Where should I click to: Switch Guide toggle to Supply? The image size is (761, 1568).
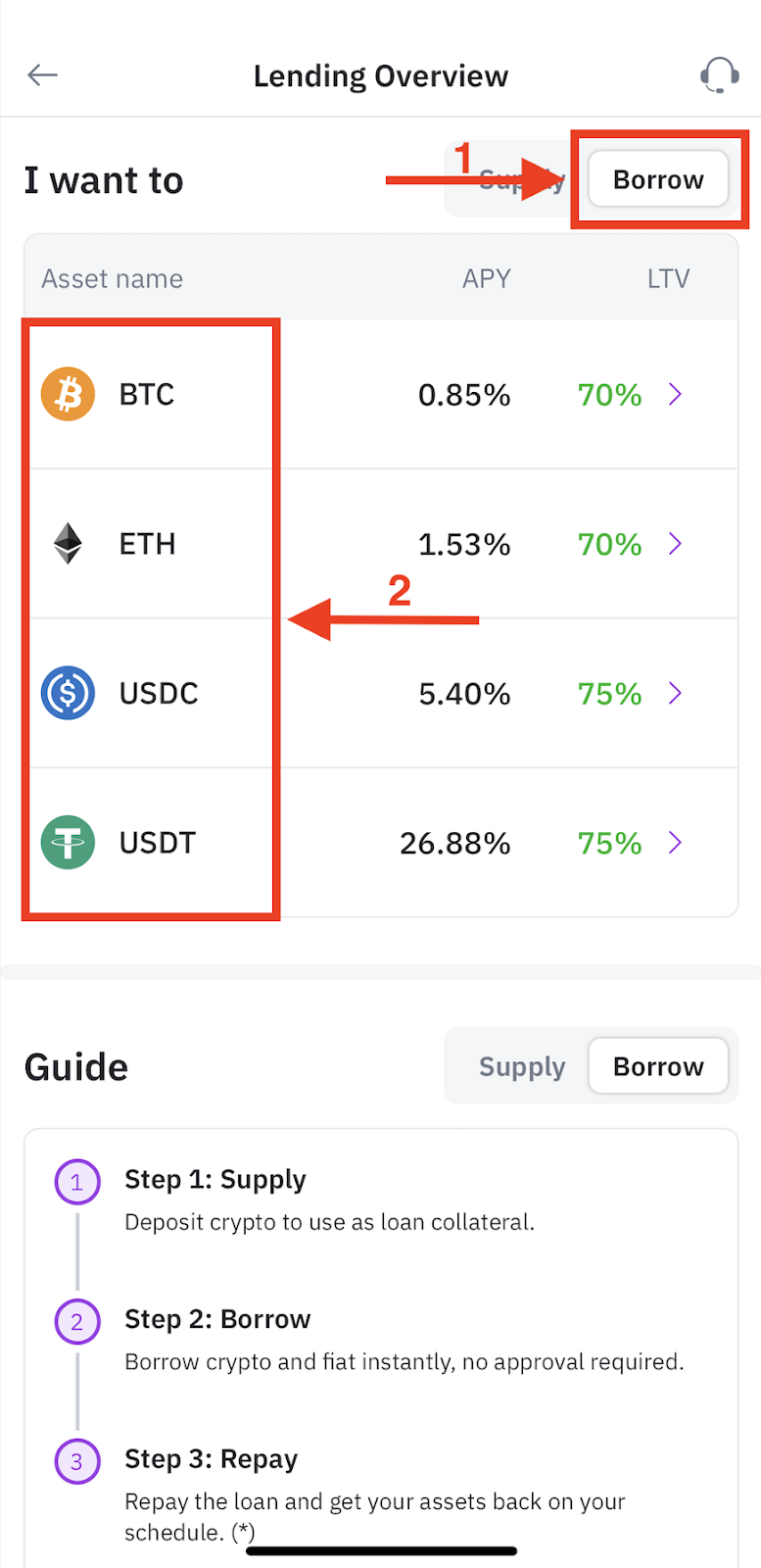[521, 1066]
